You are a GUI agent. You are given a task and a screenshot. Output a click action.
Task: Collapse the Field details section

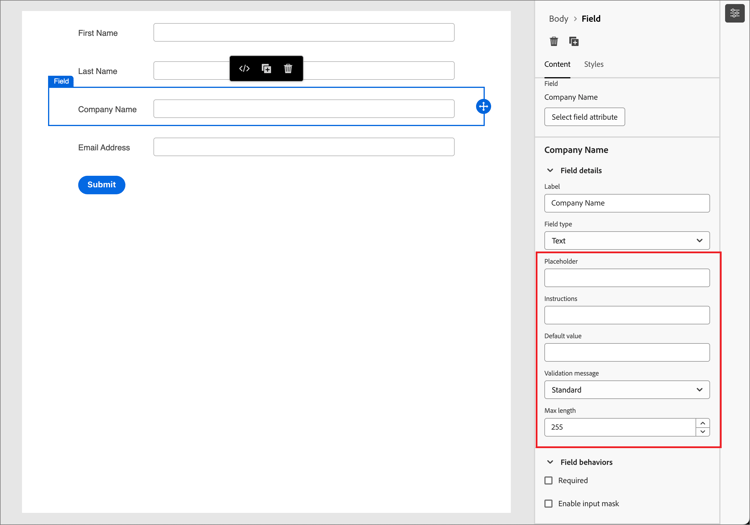tap(550, 170)
